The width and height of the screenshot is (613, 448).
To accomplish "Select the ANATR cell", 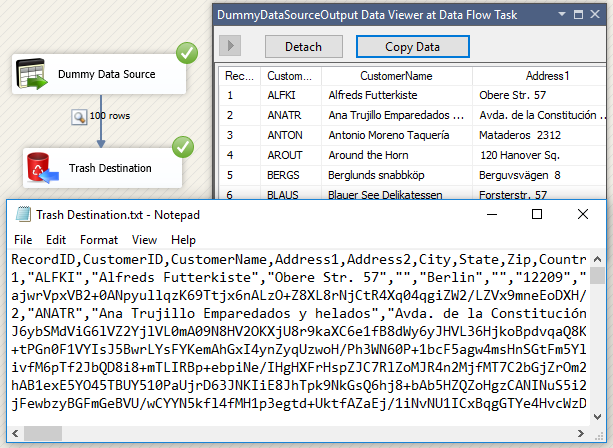I will [290, 115].
